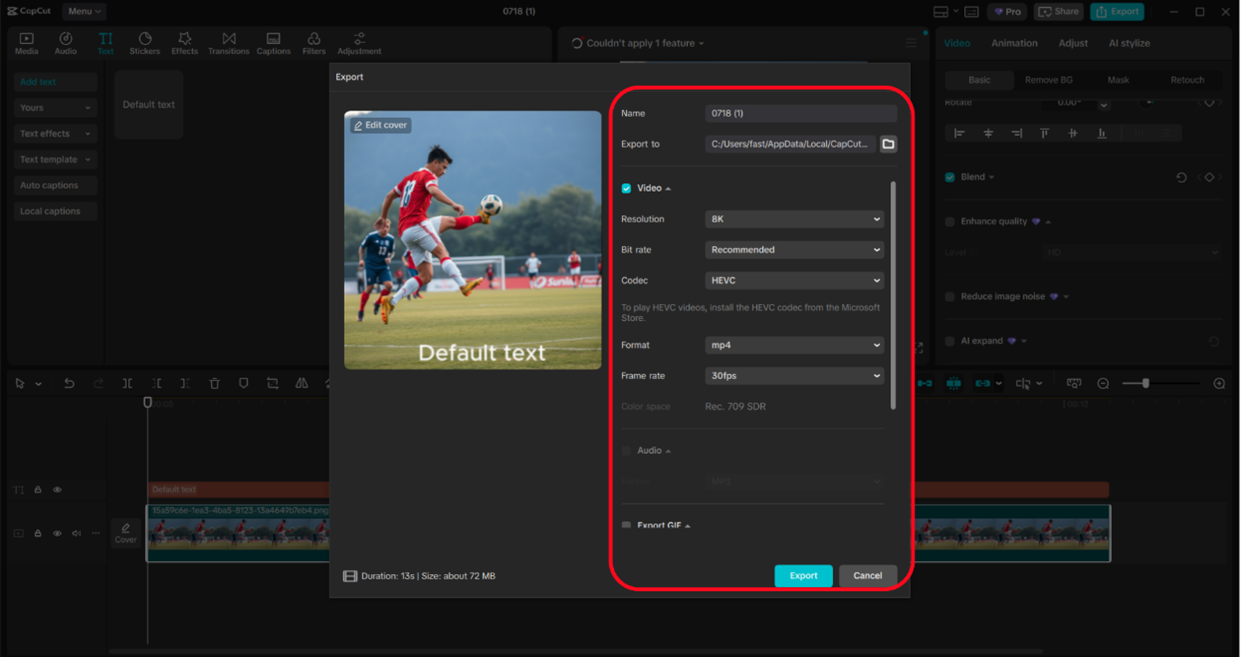
Task: Select the Filters icon in top toolbar
Action: (x=314, y=43)
